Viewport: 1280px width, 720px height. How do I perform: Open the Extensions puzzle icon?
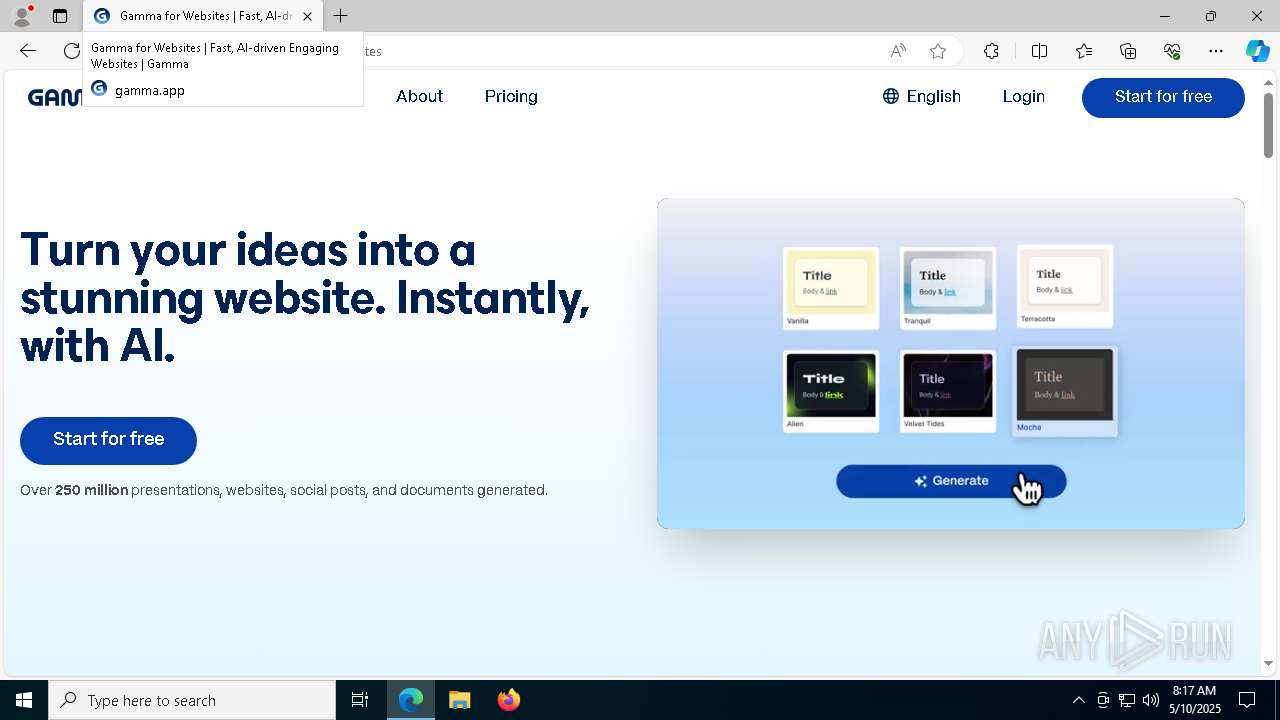tap(991, 51)
